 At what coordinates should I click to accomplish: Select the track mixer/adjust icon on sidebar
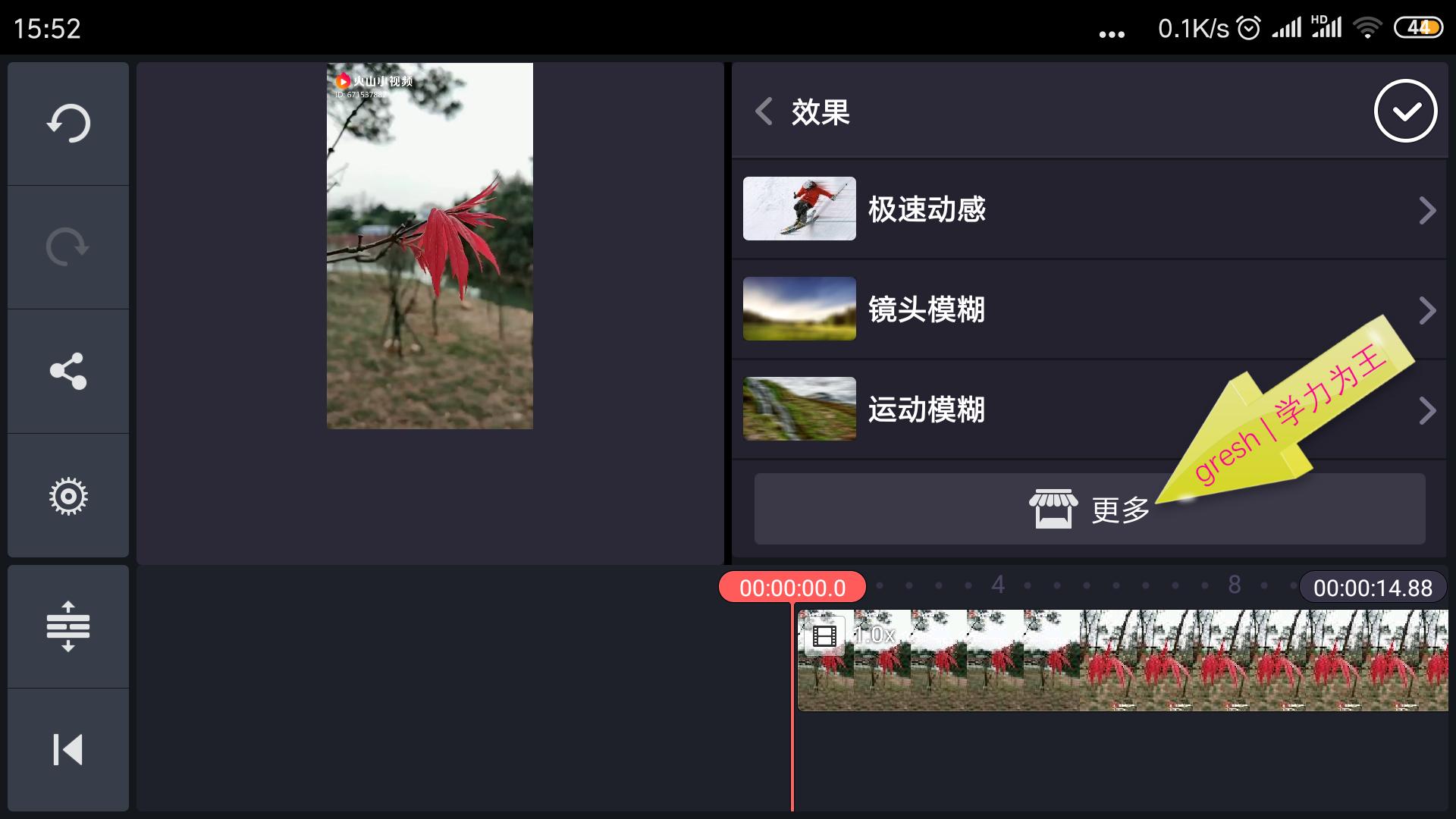[x=67, y=626]
